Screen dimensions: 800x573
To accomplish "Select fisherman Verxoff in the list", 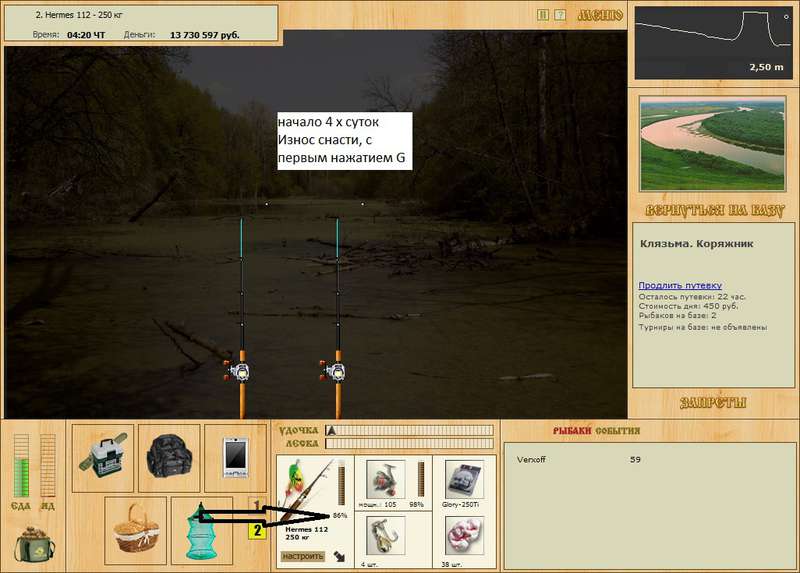I will pos(531,459).
